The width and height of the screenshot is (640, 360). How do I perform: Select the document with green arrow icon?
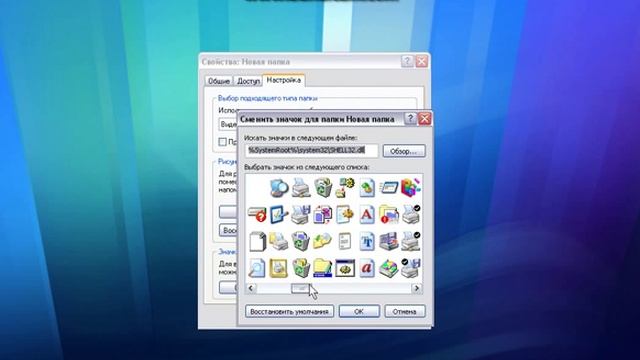pyautogui.click(x=367, y=188)
